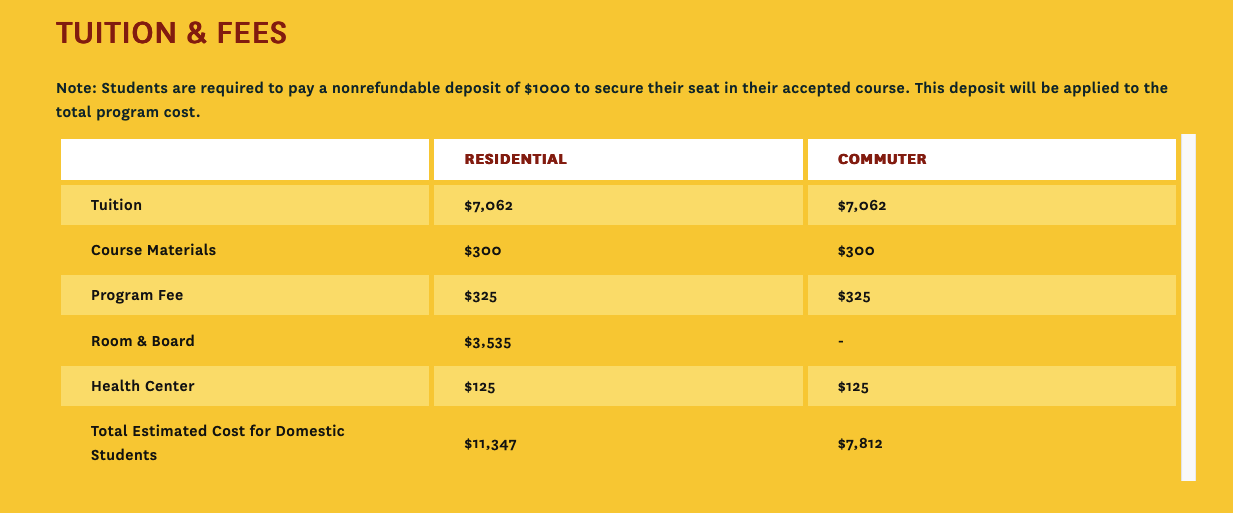Image resolution: width=1233 pixels, height=513 pixels.
Task: Click Total Estimated Cost for Domestic Students
Action: tap(218, 443)
